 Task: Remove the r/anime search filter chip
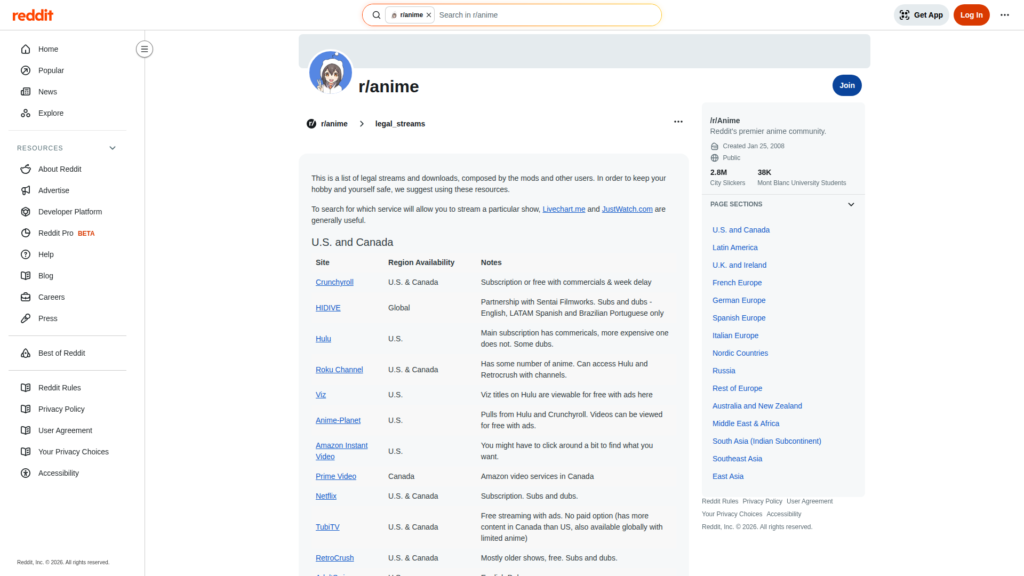tap(429, 15)
